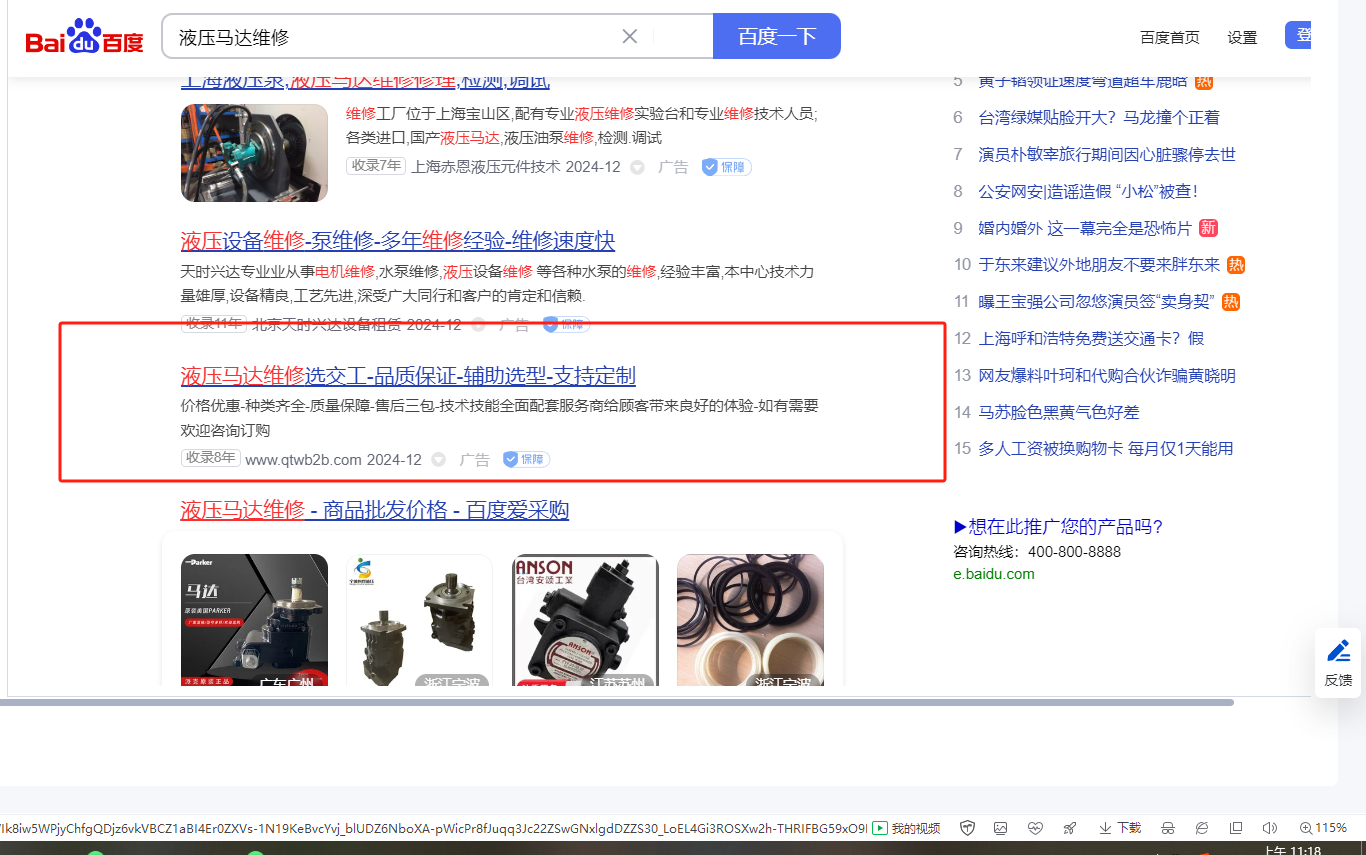Image resolution: width=1366 pixels, height=855 pixels.
Task: Expand the arrow next to www.qtwb2b.com 2024-12
Action: (x=438, y=460)
